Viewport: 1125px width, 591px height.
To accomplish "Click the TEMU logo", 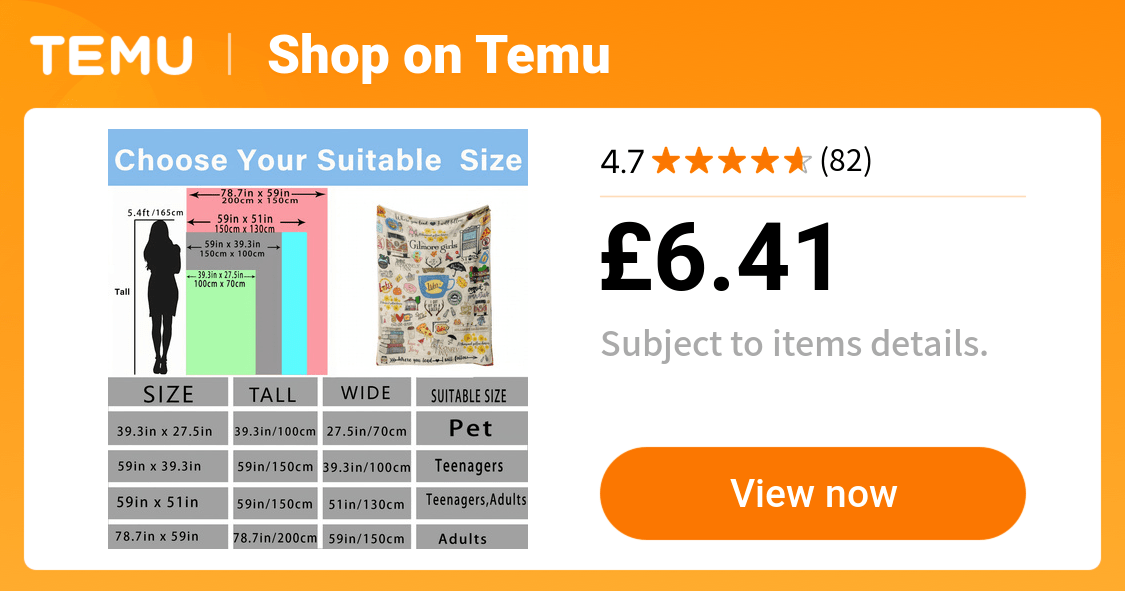I will [x=111, y=54].
